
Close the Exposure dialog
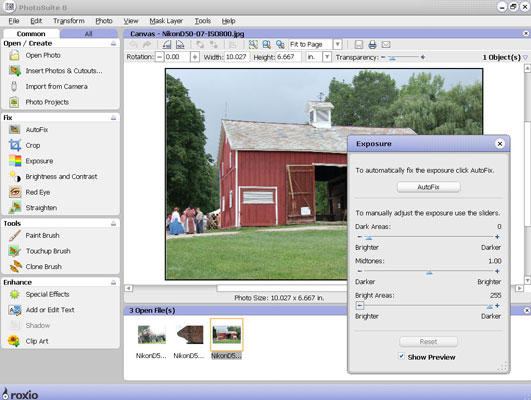tap(500, 144)
